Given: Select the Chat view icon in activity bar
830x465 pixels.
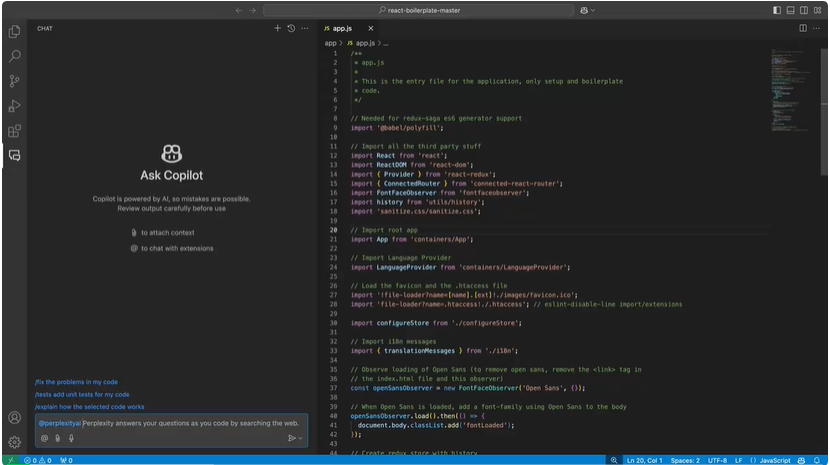Looking at the screenshot, I should [x=14, y=156].
